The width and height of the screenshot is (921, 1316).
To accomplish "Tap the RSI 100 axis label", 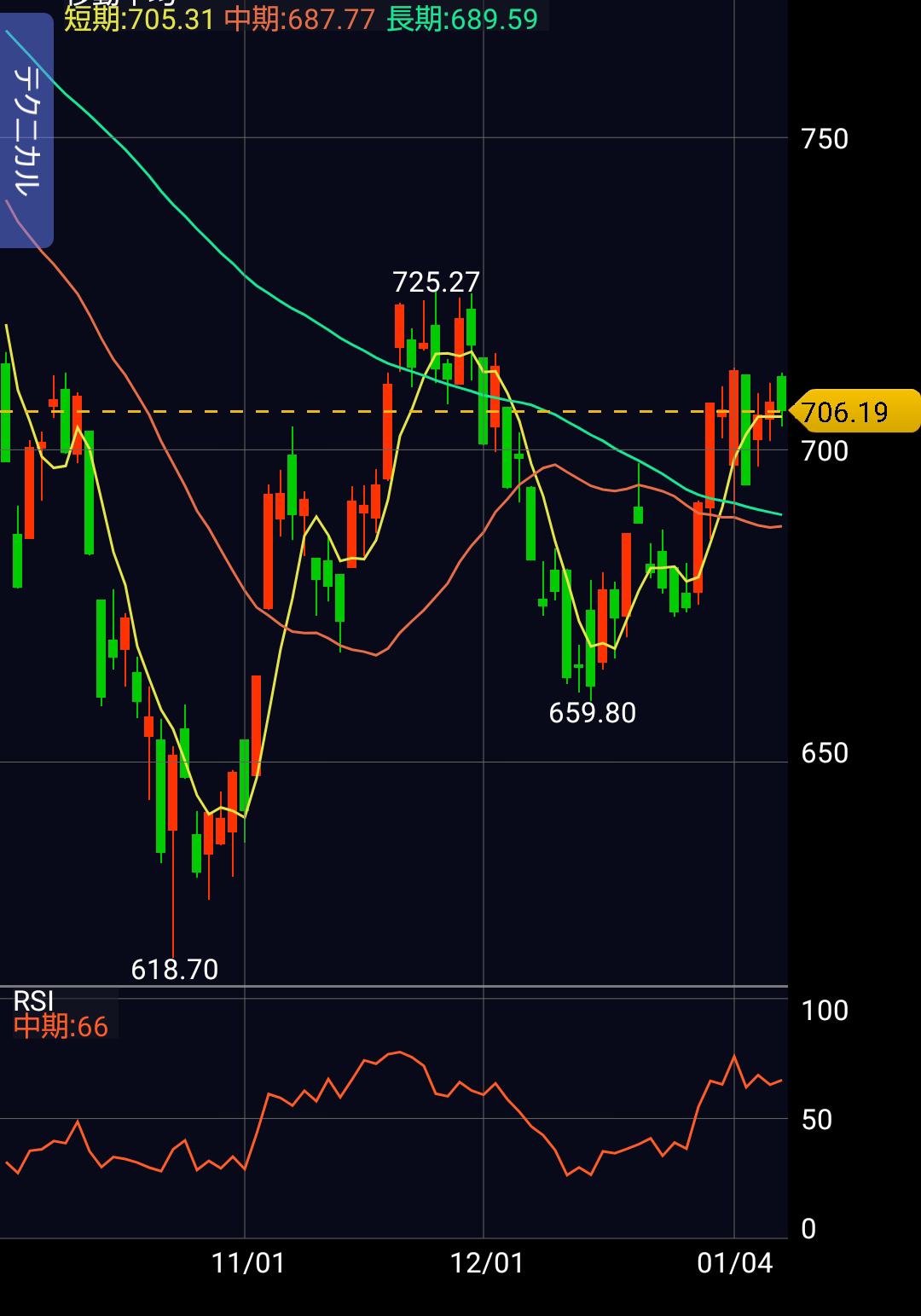I will click(x=825, y=1011).
